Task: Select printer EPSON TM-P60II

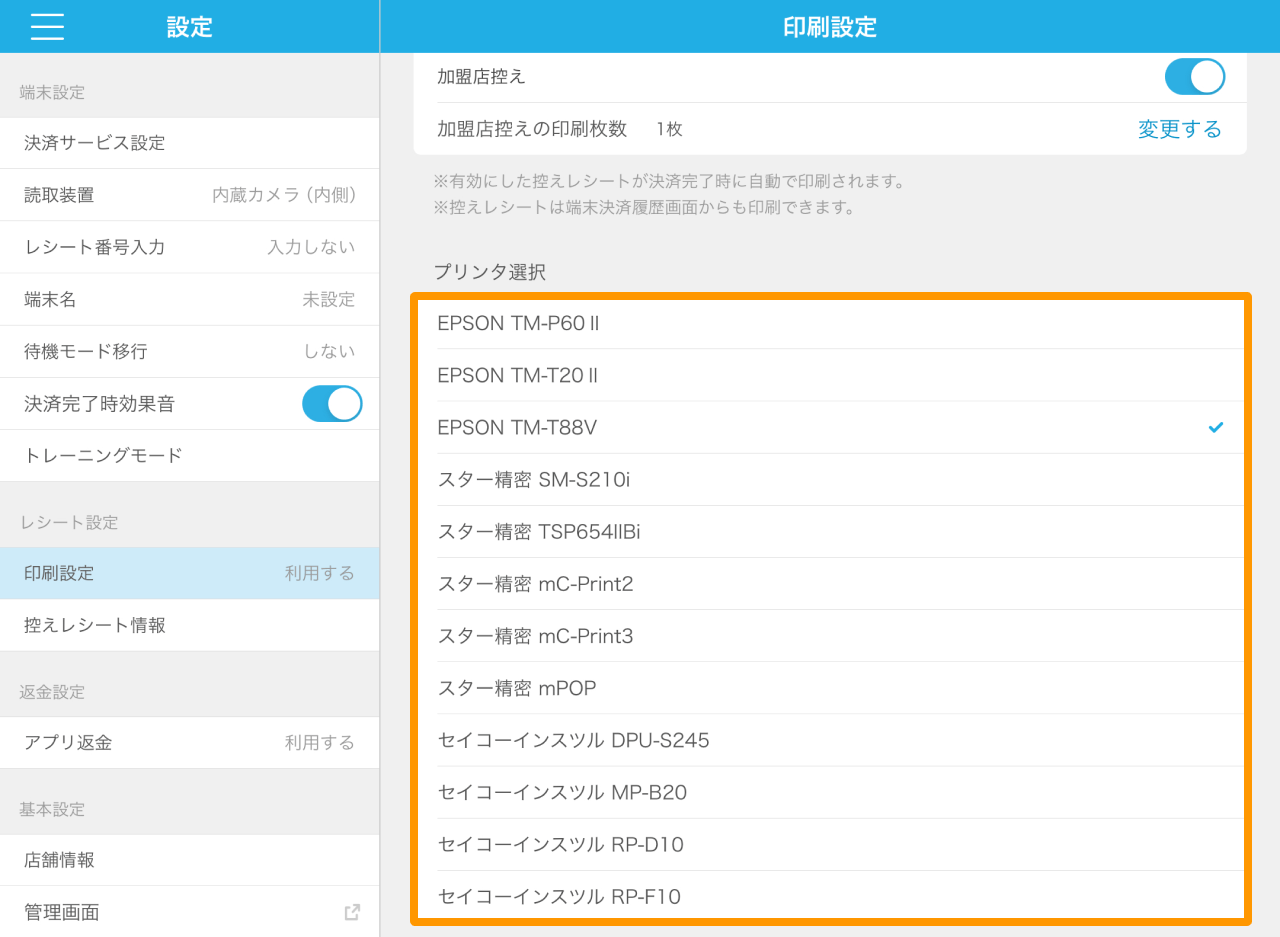Action: [830, 323]
